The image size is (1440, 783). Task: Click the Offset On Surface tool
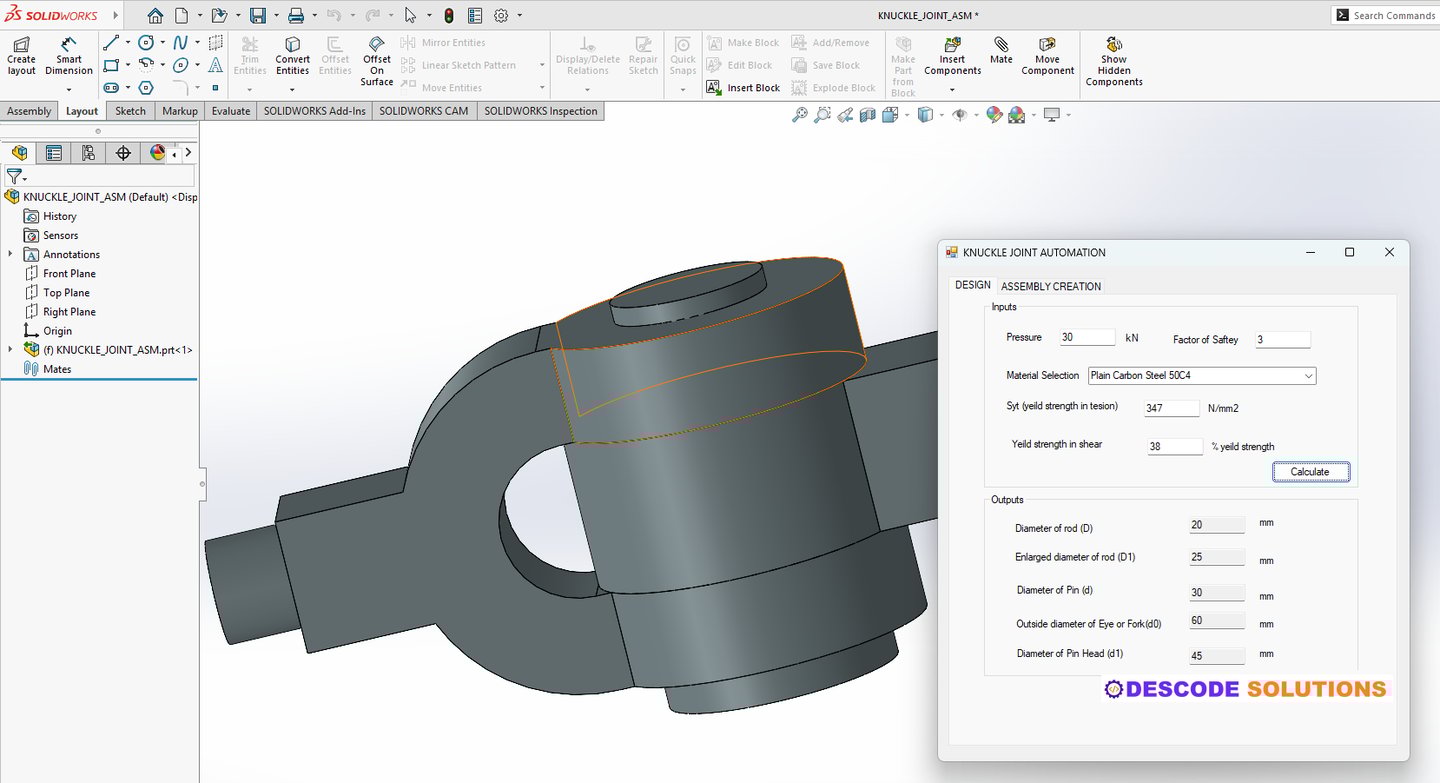tap(376, 60)
